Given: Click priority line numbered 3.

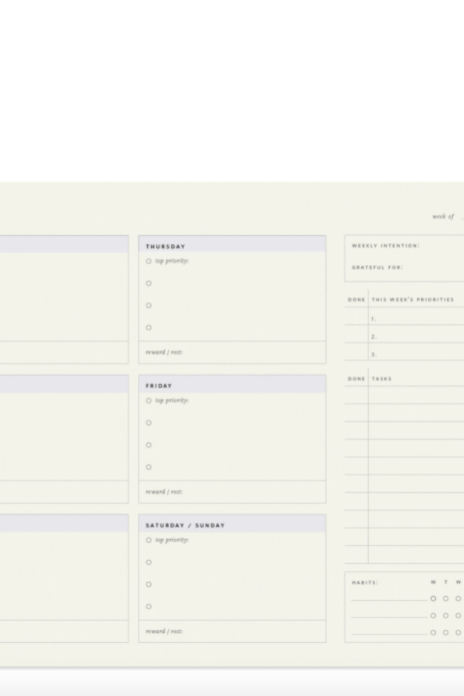Looking at the screenshot, I should click(416, 354).
